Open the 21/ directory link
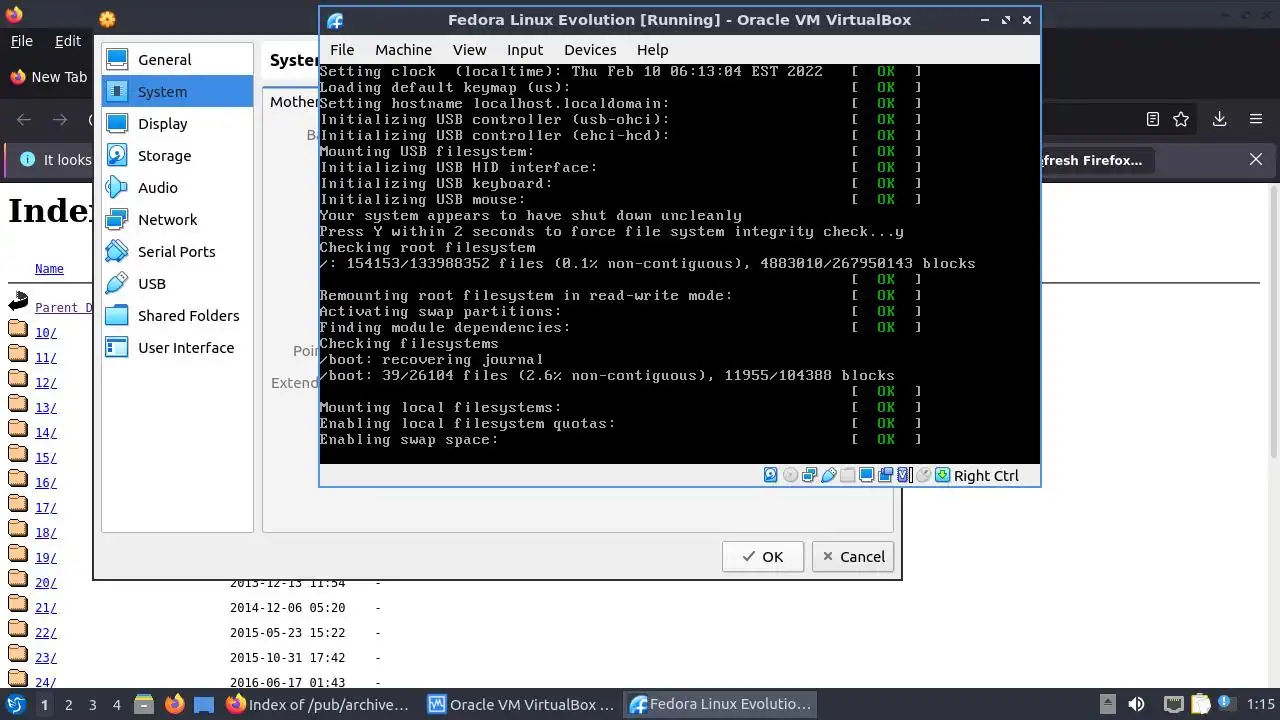Image resolution: width=1280 pixels, height=720 pixels. tap(46, 608)
